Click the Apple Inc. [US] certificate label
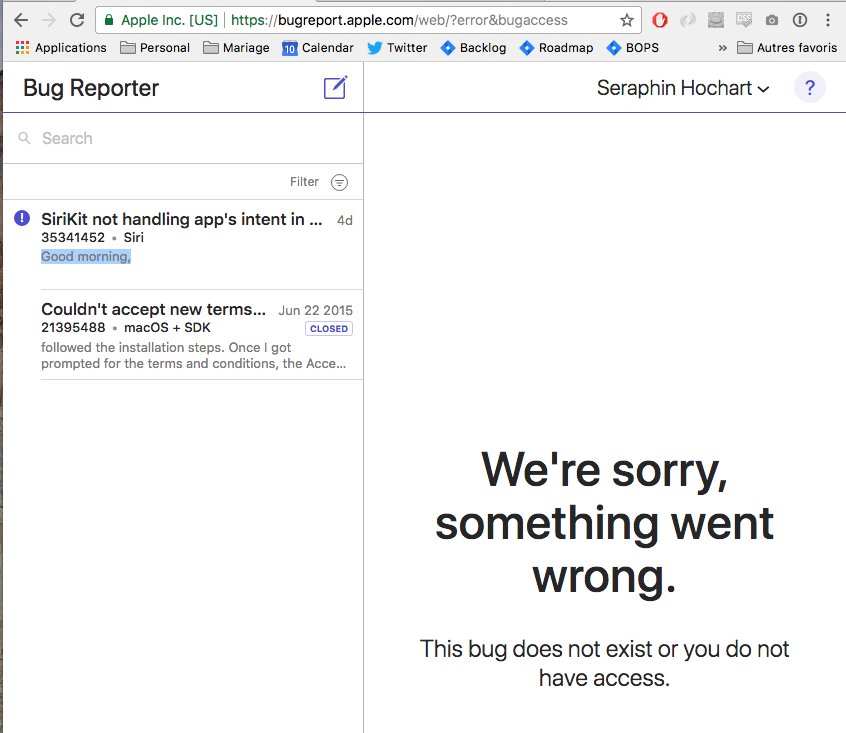Screen dimensions: 846x733 pyautogui.click(x=169, y=20)
